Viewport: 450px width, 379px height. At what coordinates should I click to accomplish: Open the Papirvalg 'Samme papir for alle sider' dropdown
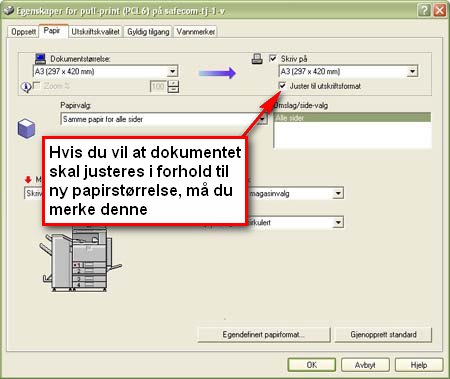(x=164, y=119)
